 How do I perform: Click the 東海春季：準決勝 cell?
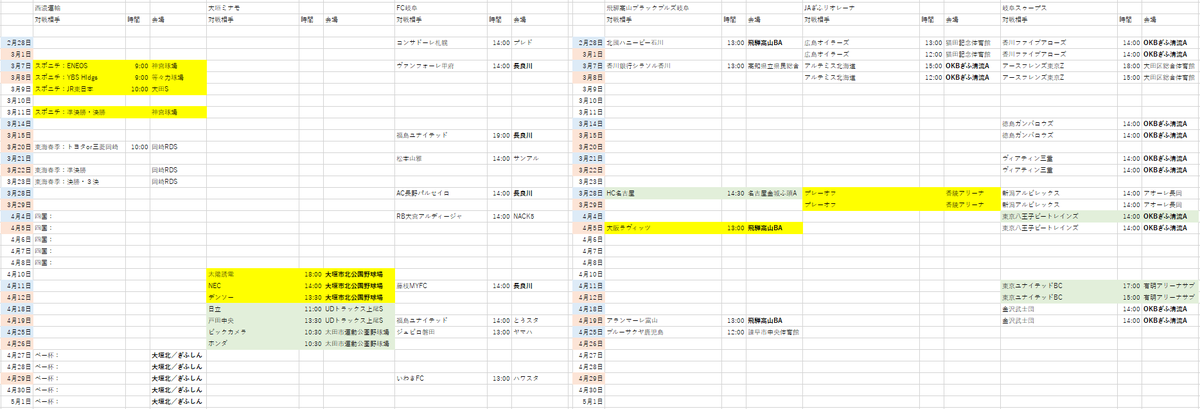(x=80, y=170)
